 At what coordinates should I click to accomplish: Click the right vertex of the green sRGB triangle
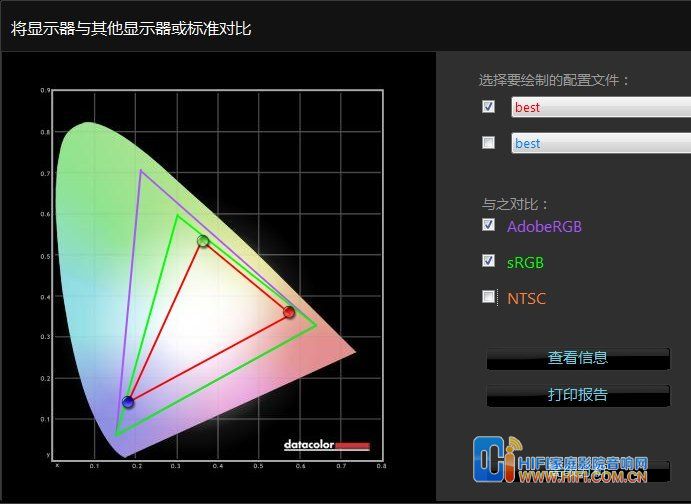(316, 325)
